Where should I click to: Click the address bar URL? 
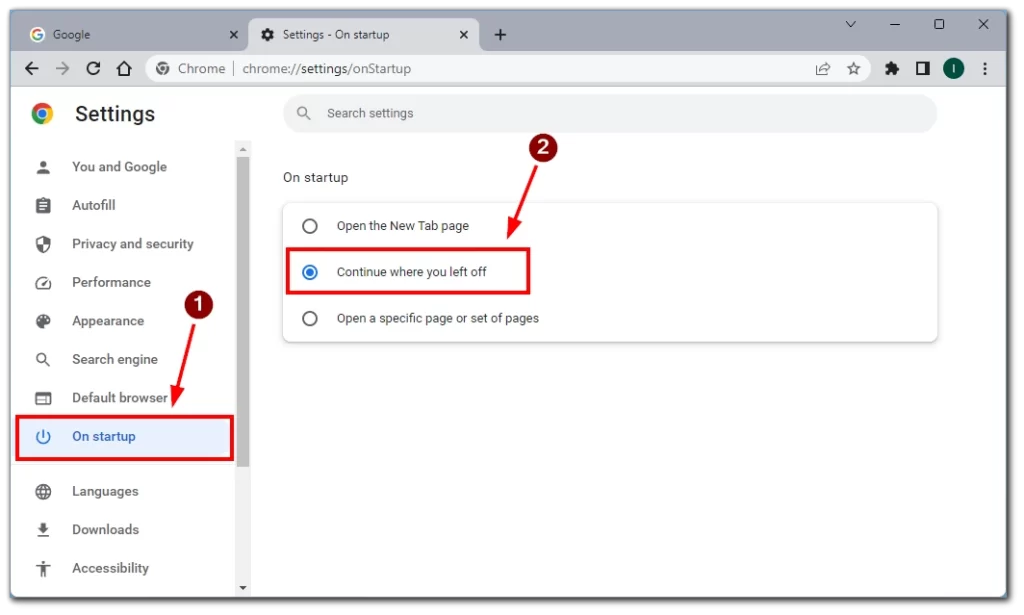[x=327, y=69]
